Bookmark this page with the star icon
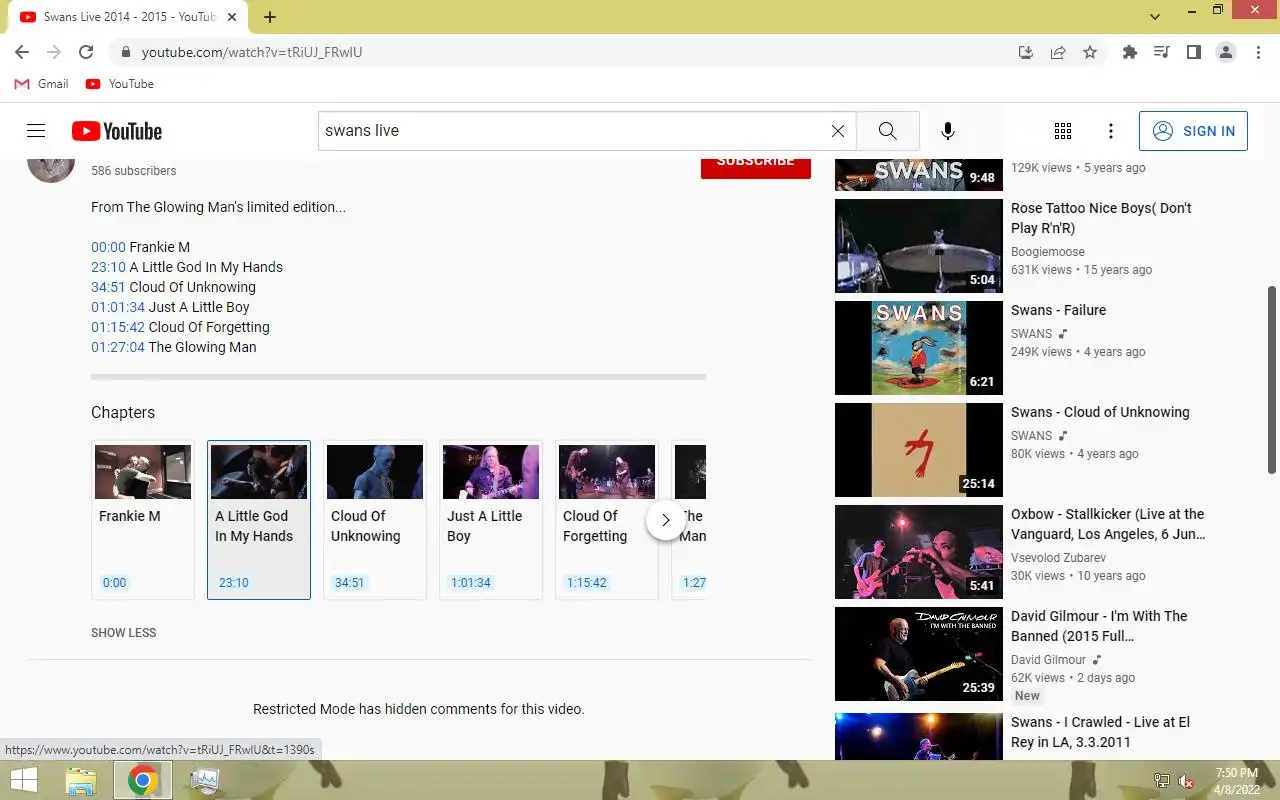Viewport: 1280px width, 800px height. coord(1090,52)
